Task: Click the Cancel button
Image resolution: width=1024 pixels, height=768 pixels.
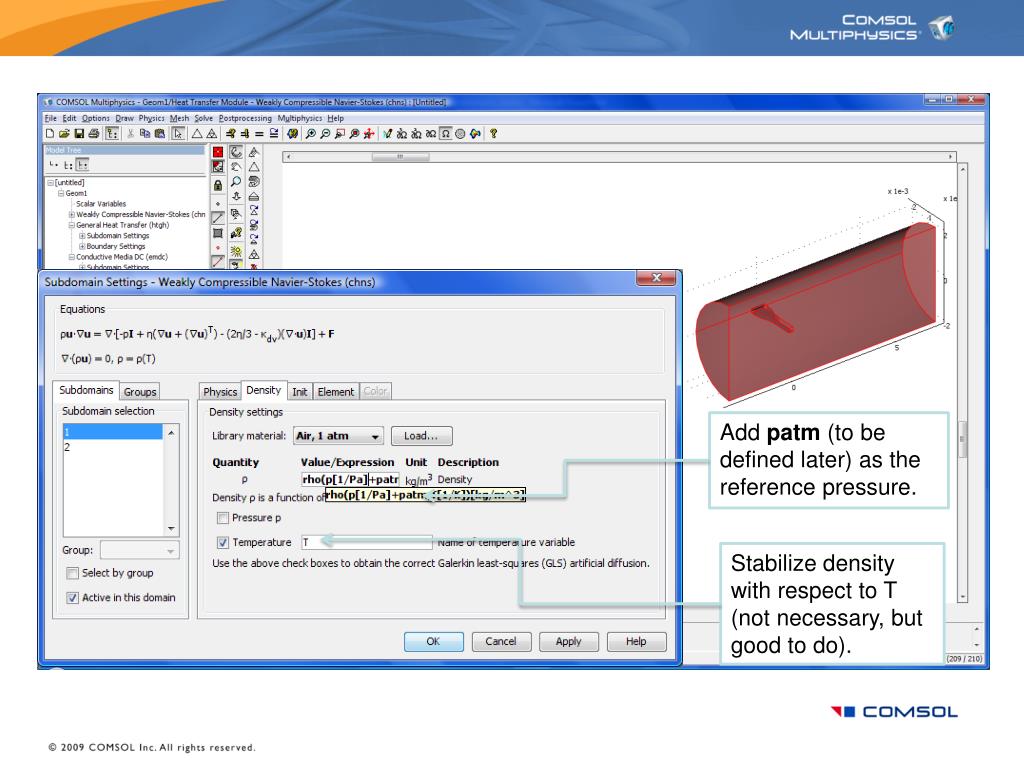Action: point(501,641)
